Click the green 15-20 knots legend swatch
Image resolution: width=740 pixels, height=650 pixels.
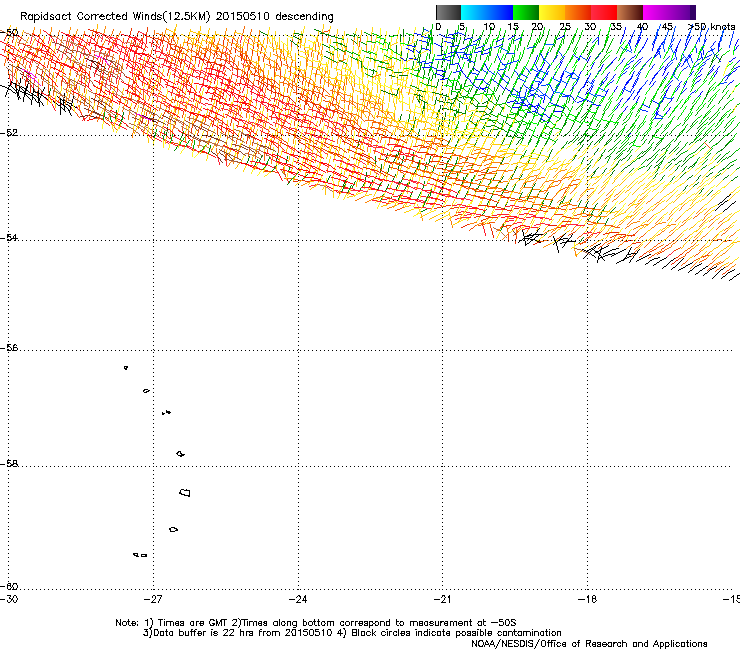526,12
